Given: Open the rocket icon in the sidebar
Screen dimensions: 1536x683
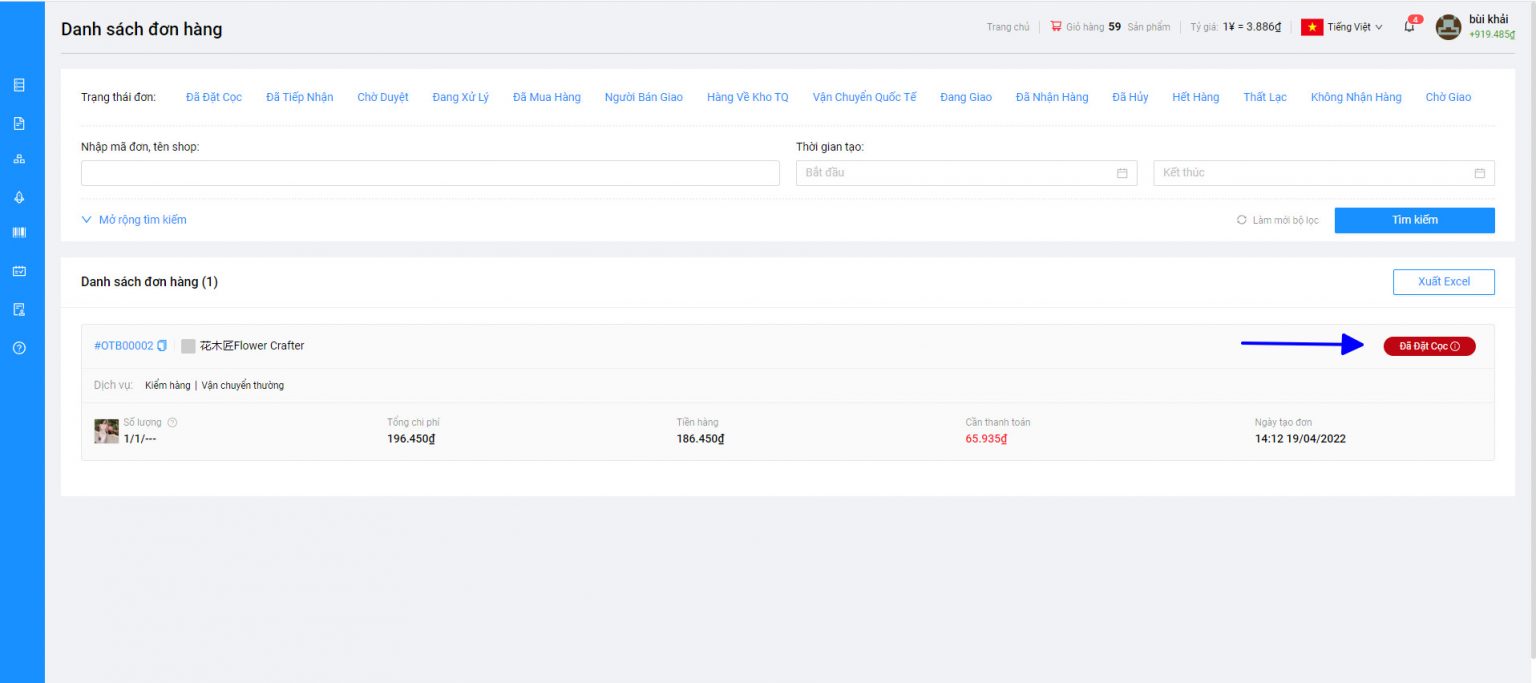Looking at the screenshot, I should pyautogui.click(x=19, y=197).
